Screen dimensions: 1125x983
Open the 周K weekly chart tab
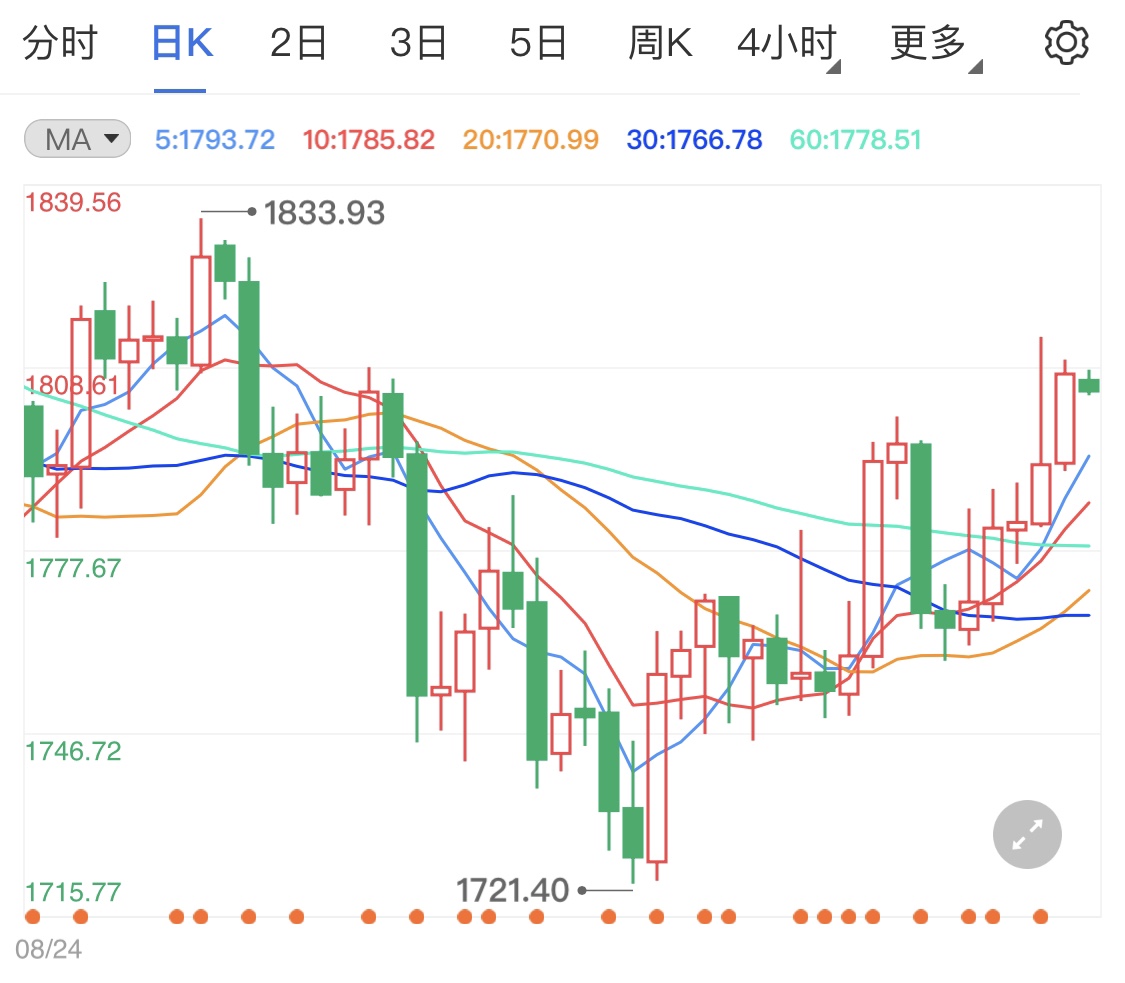pyautogui.click(x=660, y=43)
